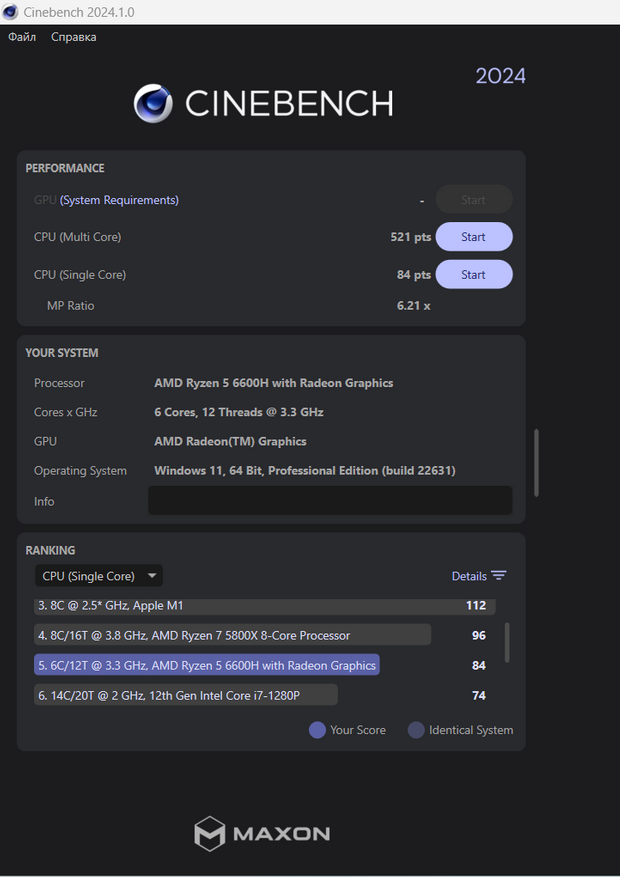Click the Cinebench sphere logo
The width and height of the screenshot is (620, 877).
coord(153,103)
